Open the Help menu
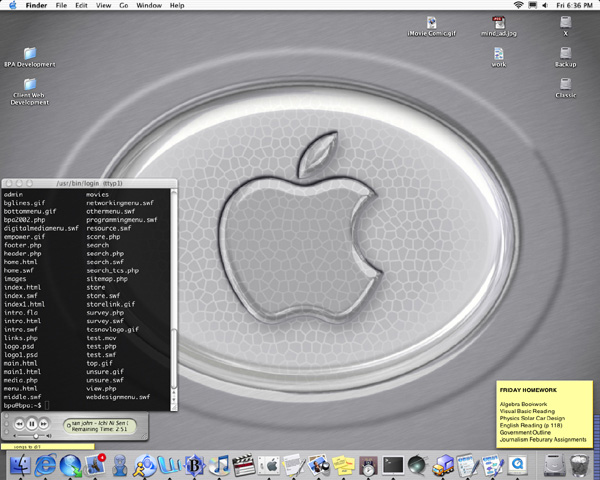 (x=177, y=5)
